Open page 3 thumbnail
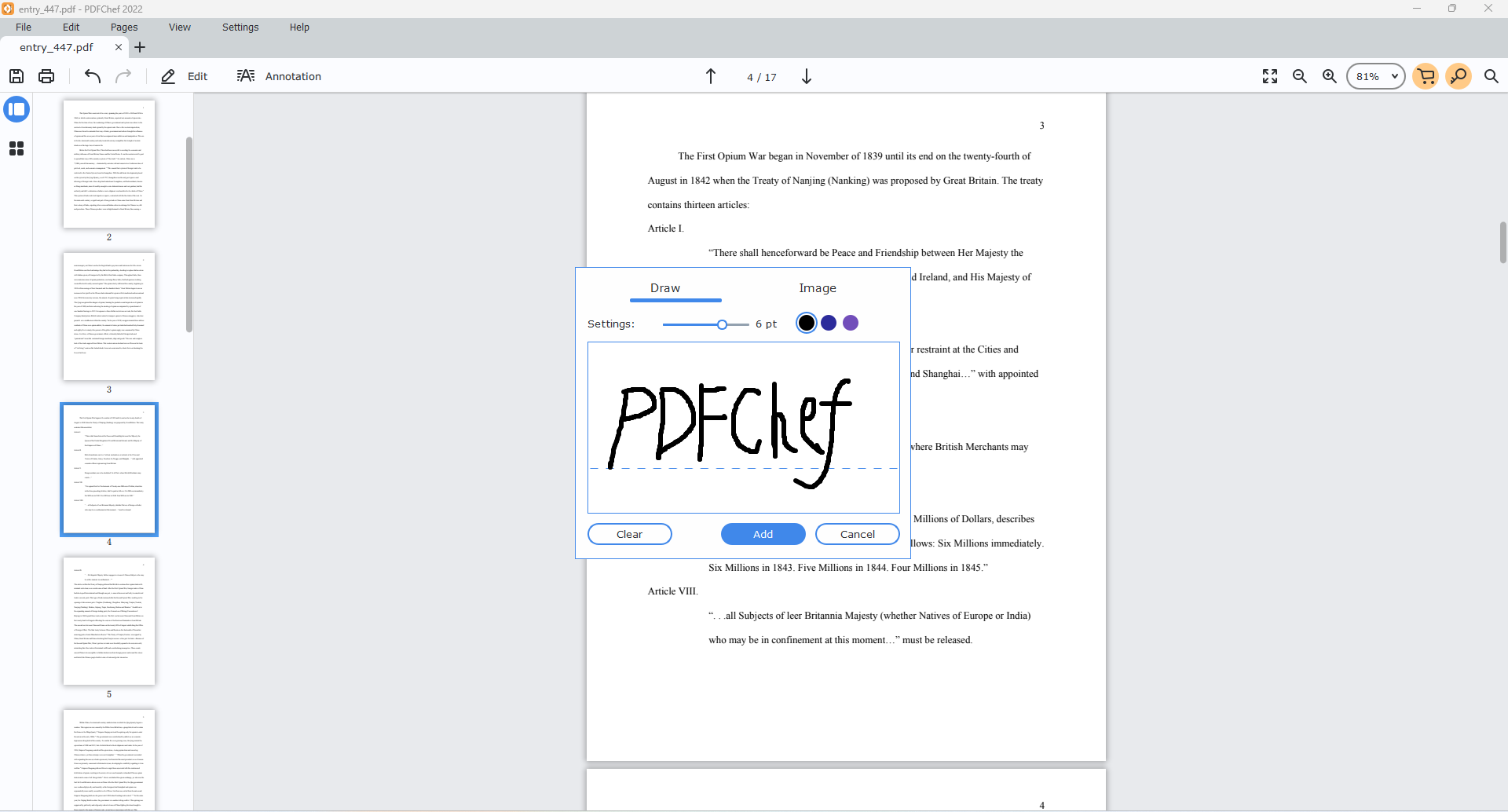The height and width of the screenshot is (812, 1508). point(109,316)
